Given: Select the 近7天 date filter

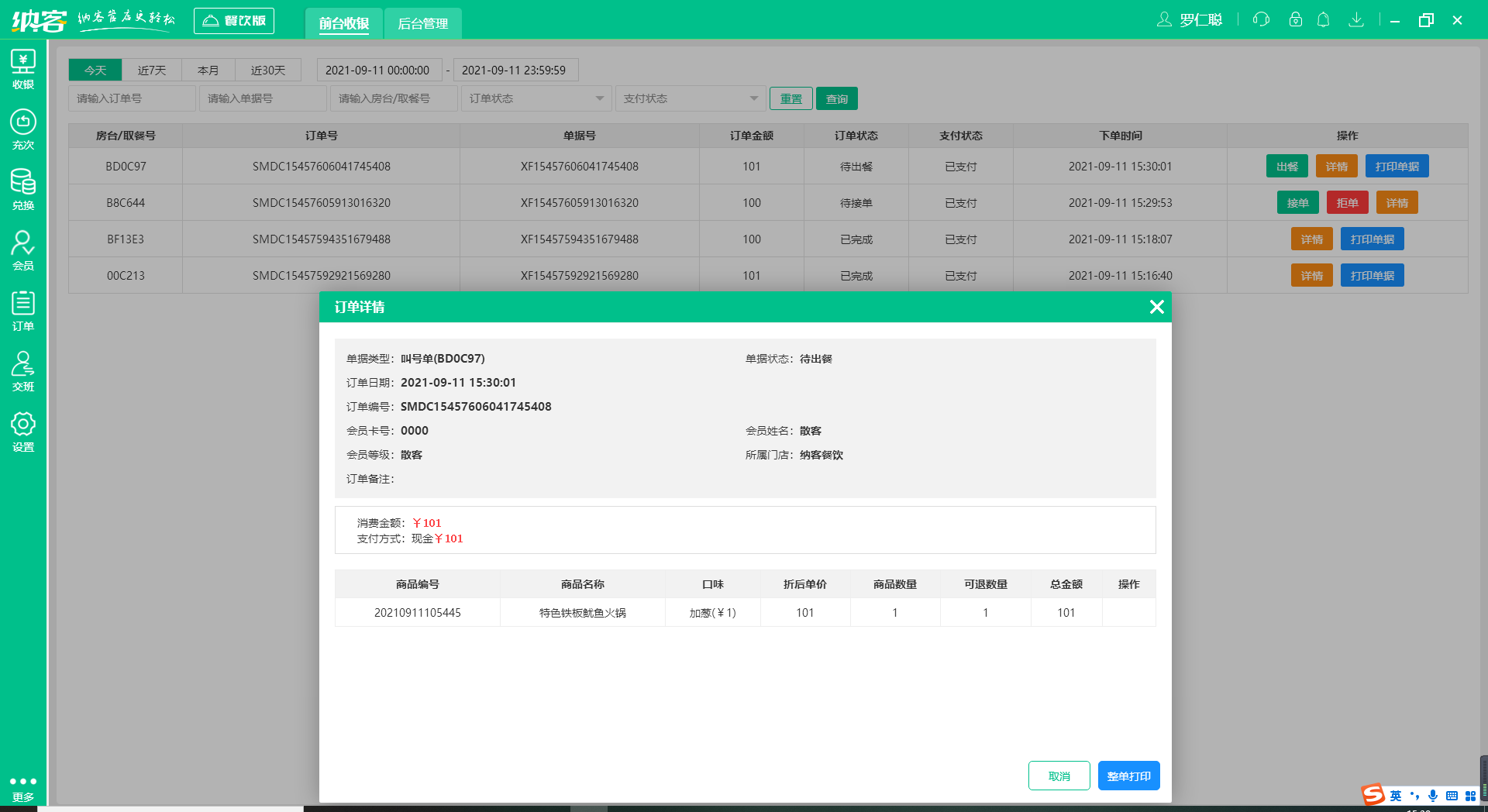Looking at the screenshot, I should tap(152, 70).
